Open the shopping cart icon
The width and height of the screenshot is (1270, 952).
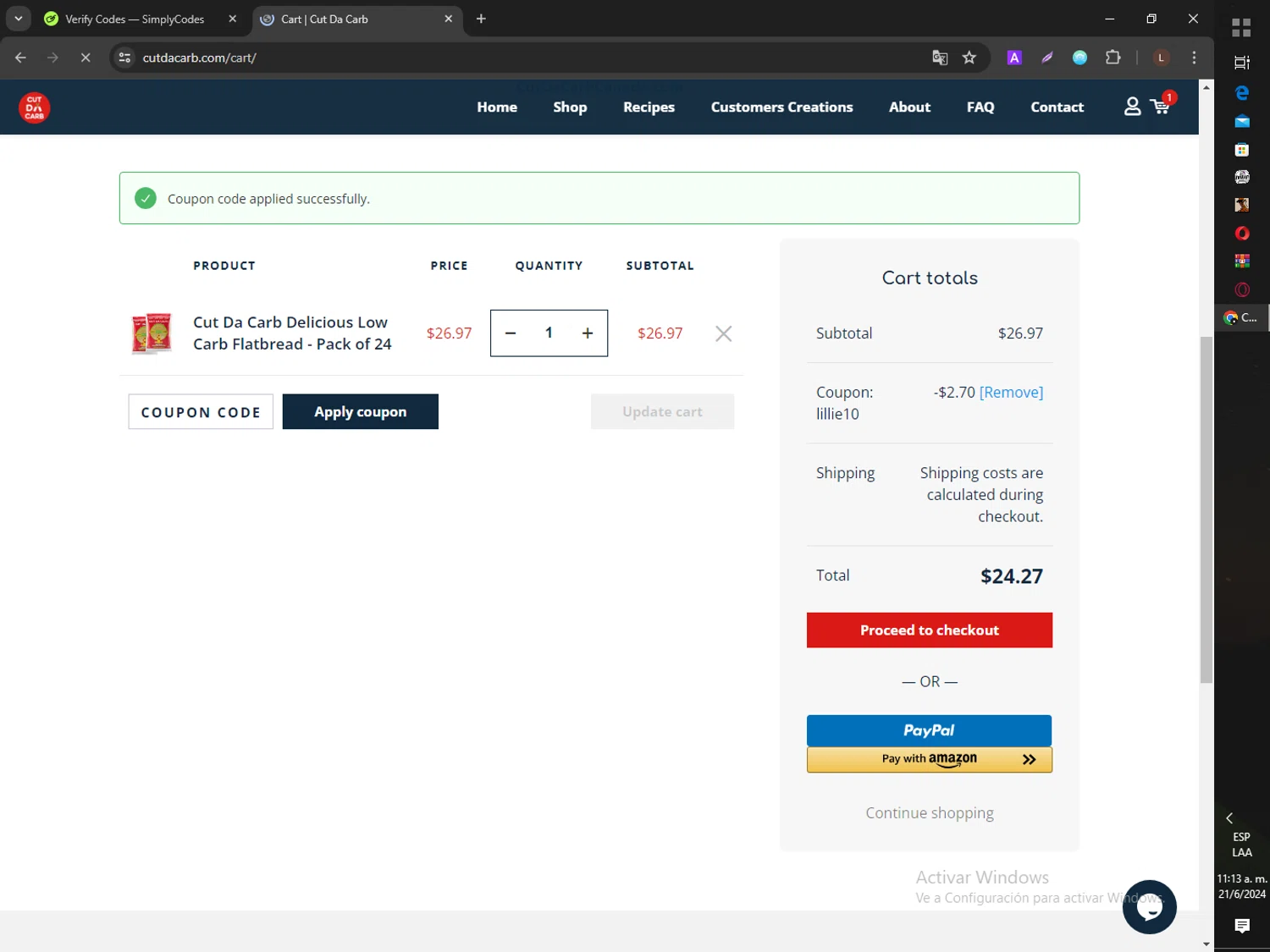1162,104
